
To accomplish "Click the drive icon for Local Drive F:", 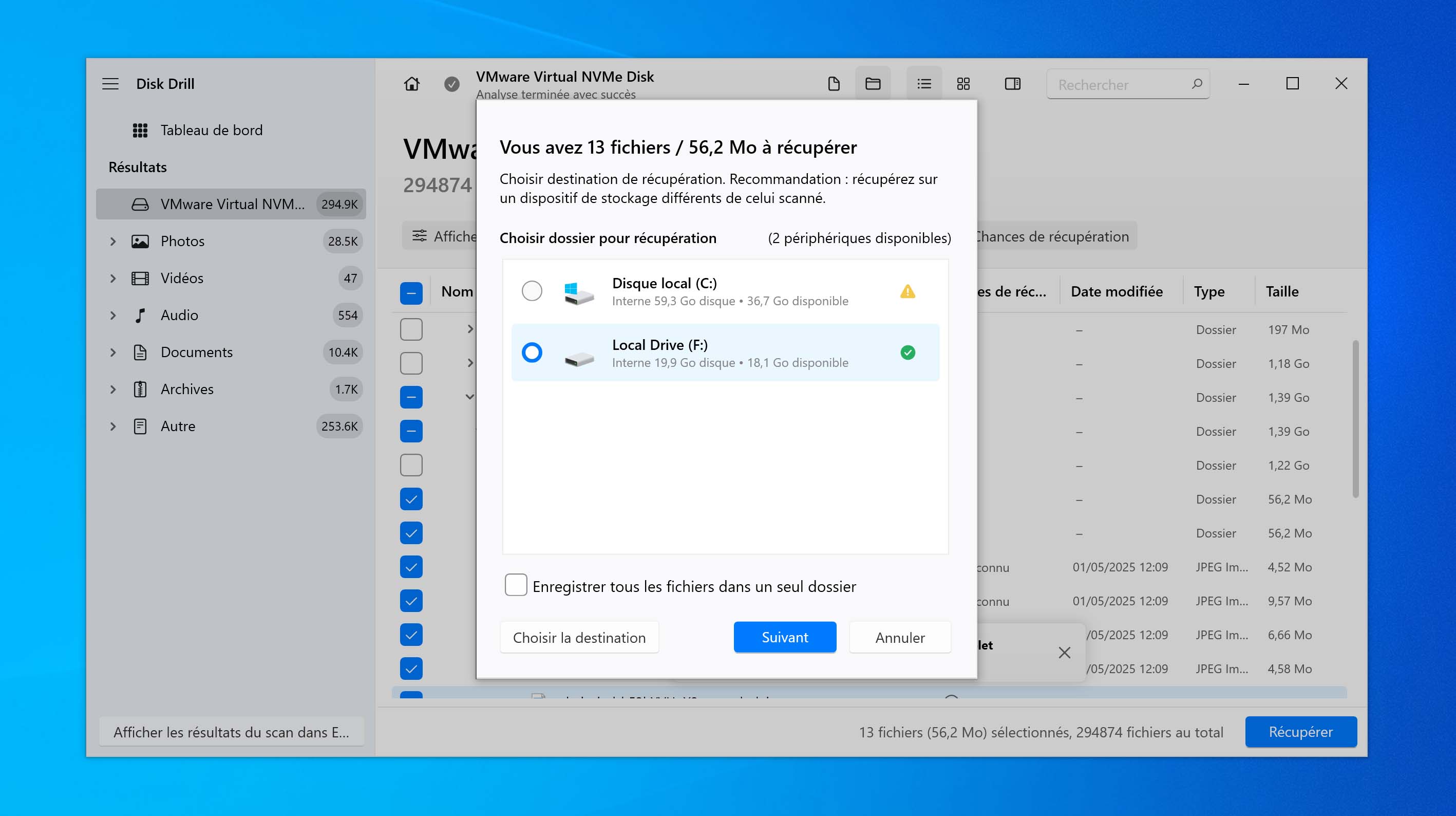I will pyautogui.click(x=579, y=359).
